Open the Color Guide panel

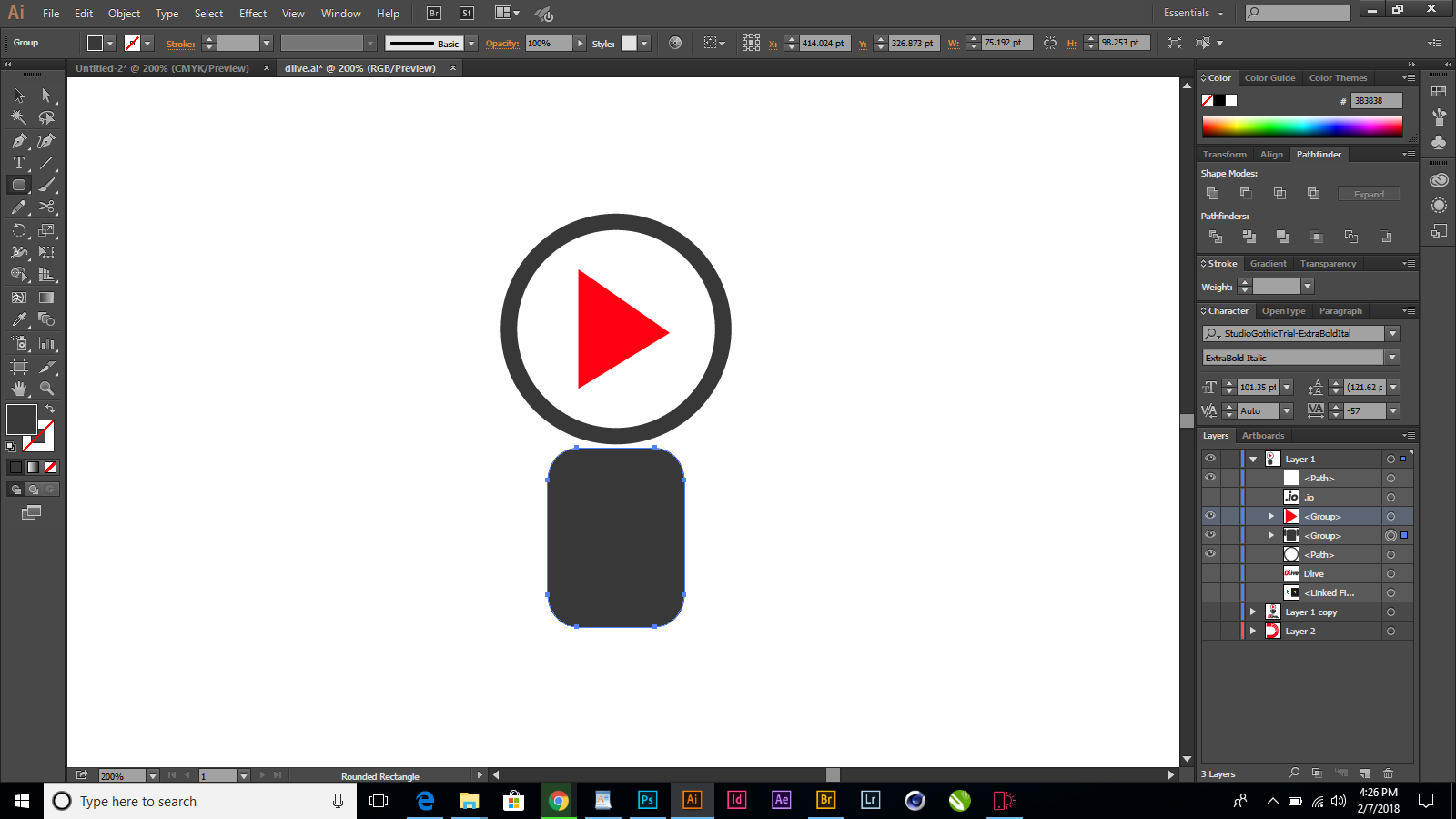(1270, 77)
